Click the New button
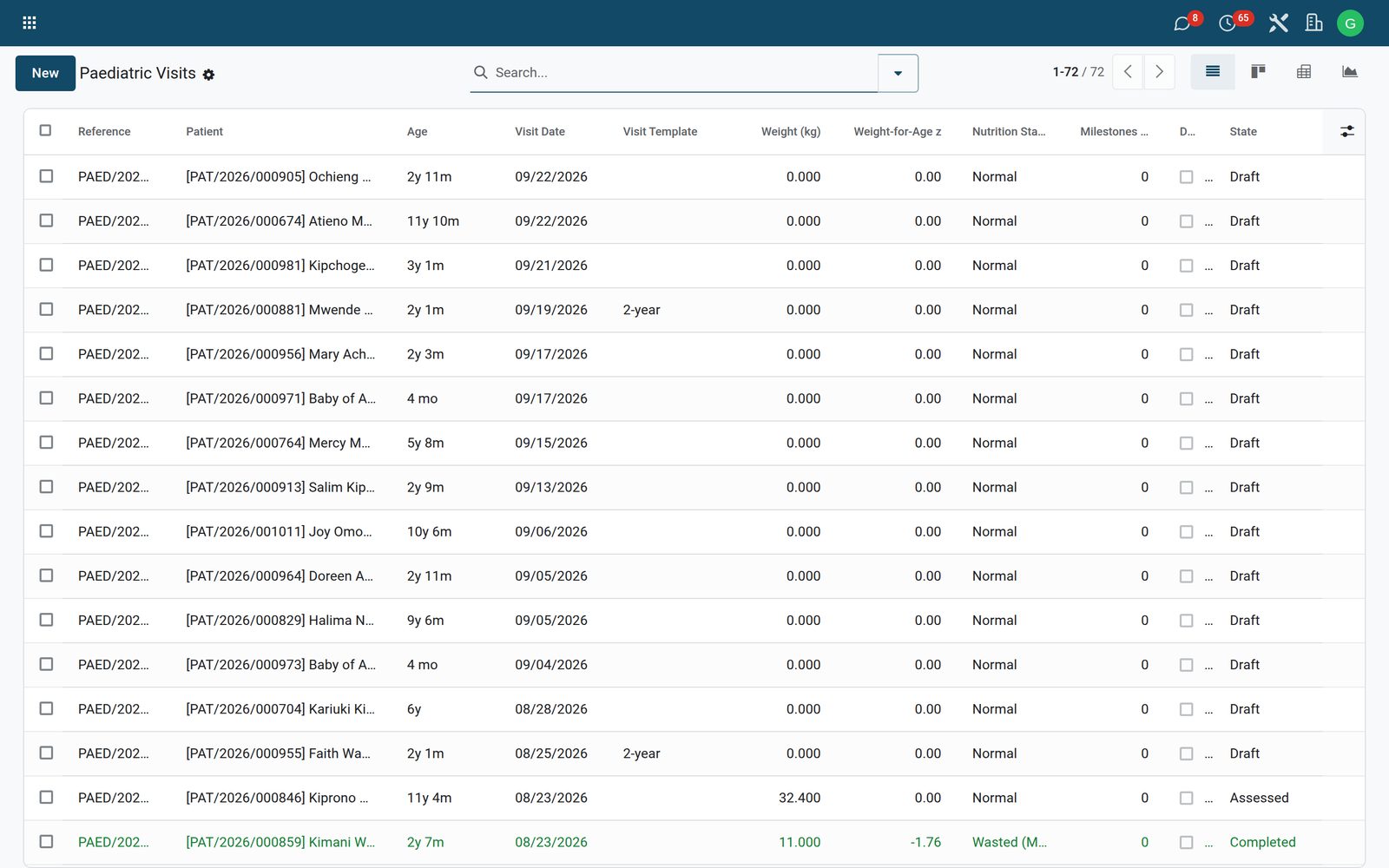The image size is (1389, 868). (x=45, y=73)
